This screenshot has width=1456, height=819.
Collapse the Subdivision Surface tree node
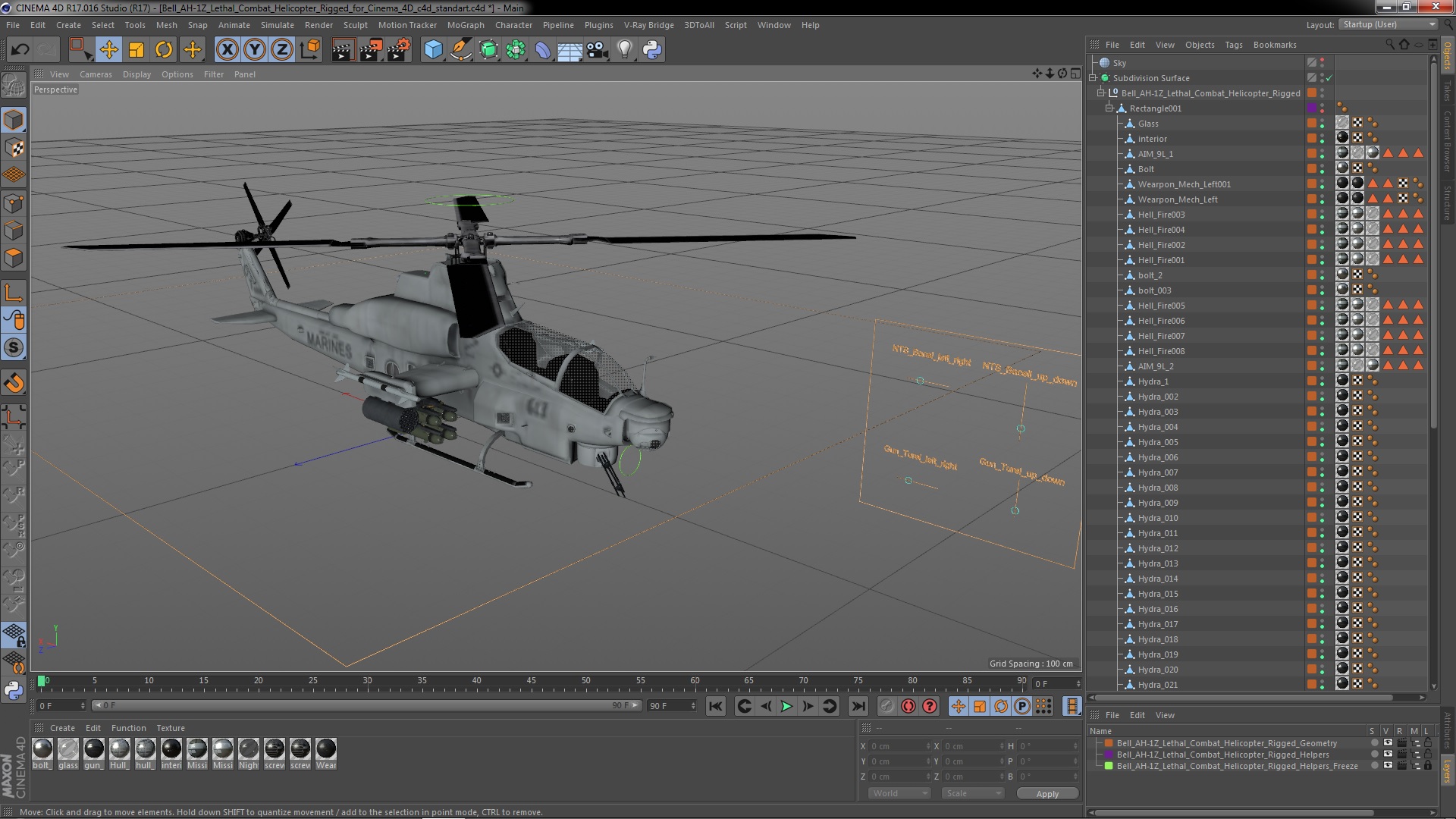1093,78
